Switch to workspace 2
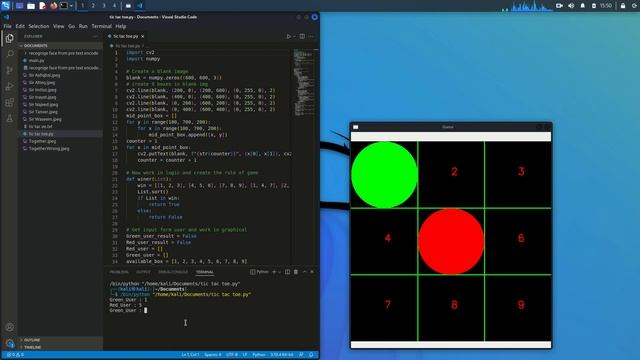 click(x=93, y=6)
